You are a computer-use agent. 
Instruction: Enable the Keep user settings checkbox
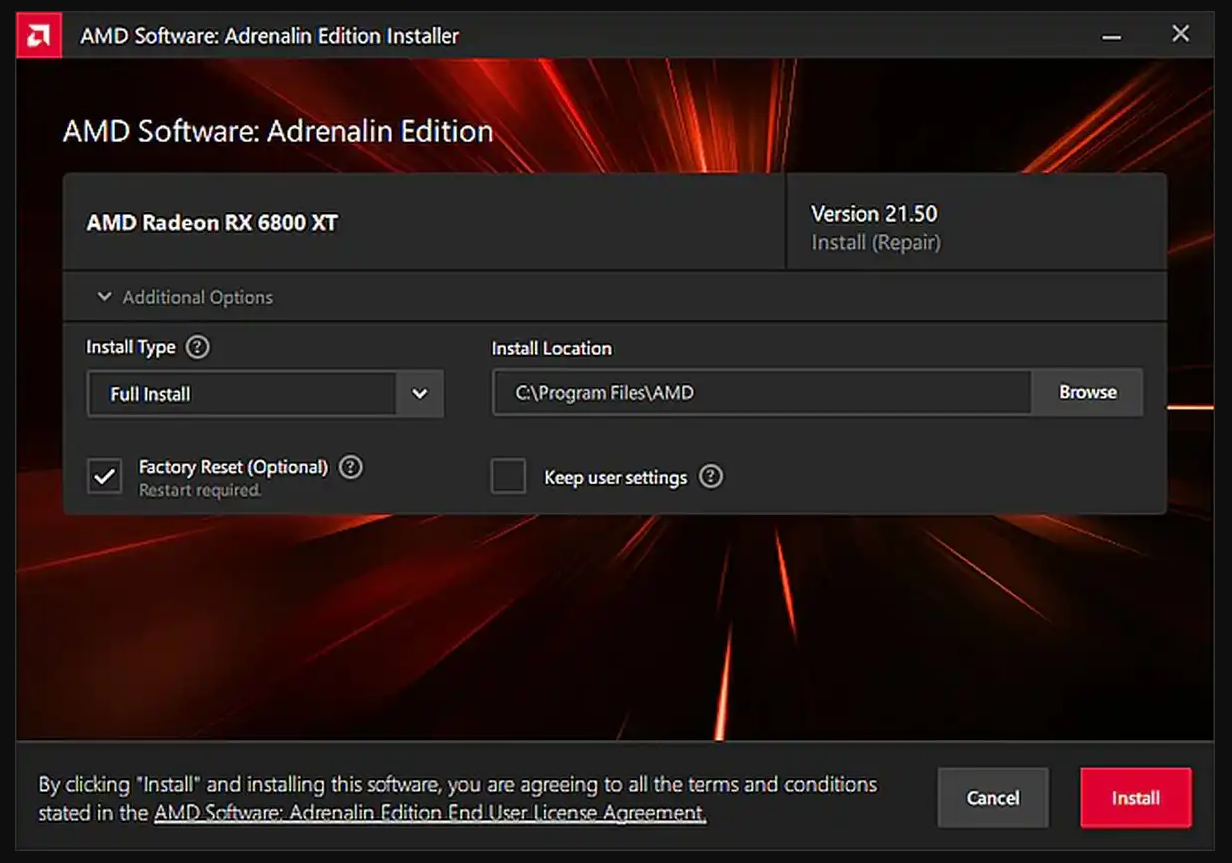508,476
